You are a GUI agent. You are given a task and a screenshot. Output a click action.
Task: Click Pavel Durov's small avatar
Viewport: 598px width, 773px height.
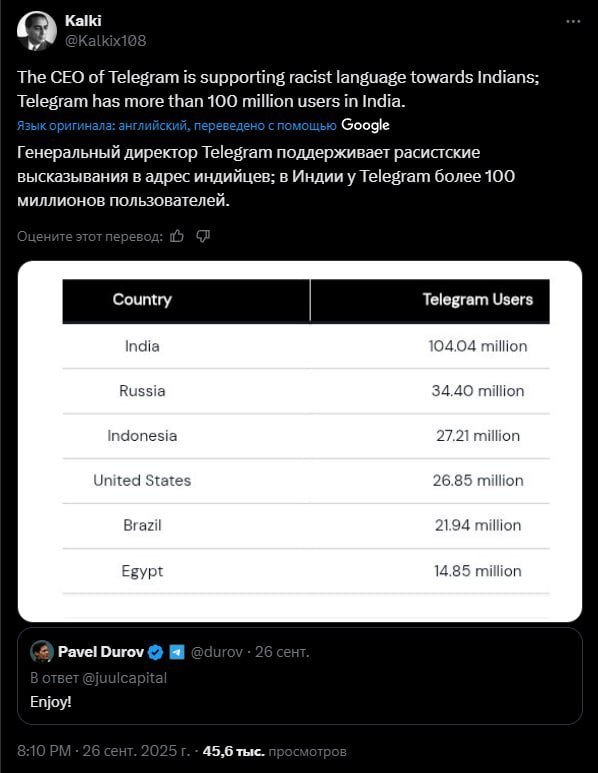[41, 652]
